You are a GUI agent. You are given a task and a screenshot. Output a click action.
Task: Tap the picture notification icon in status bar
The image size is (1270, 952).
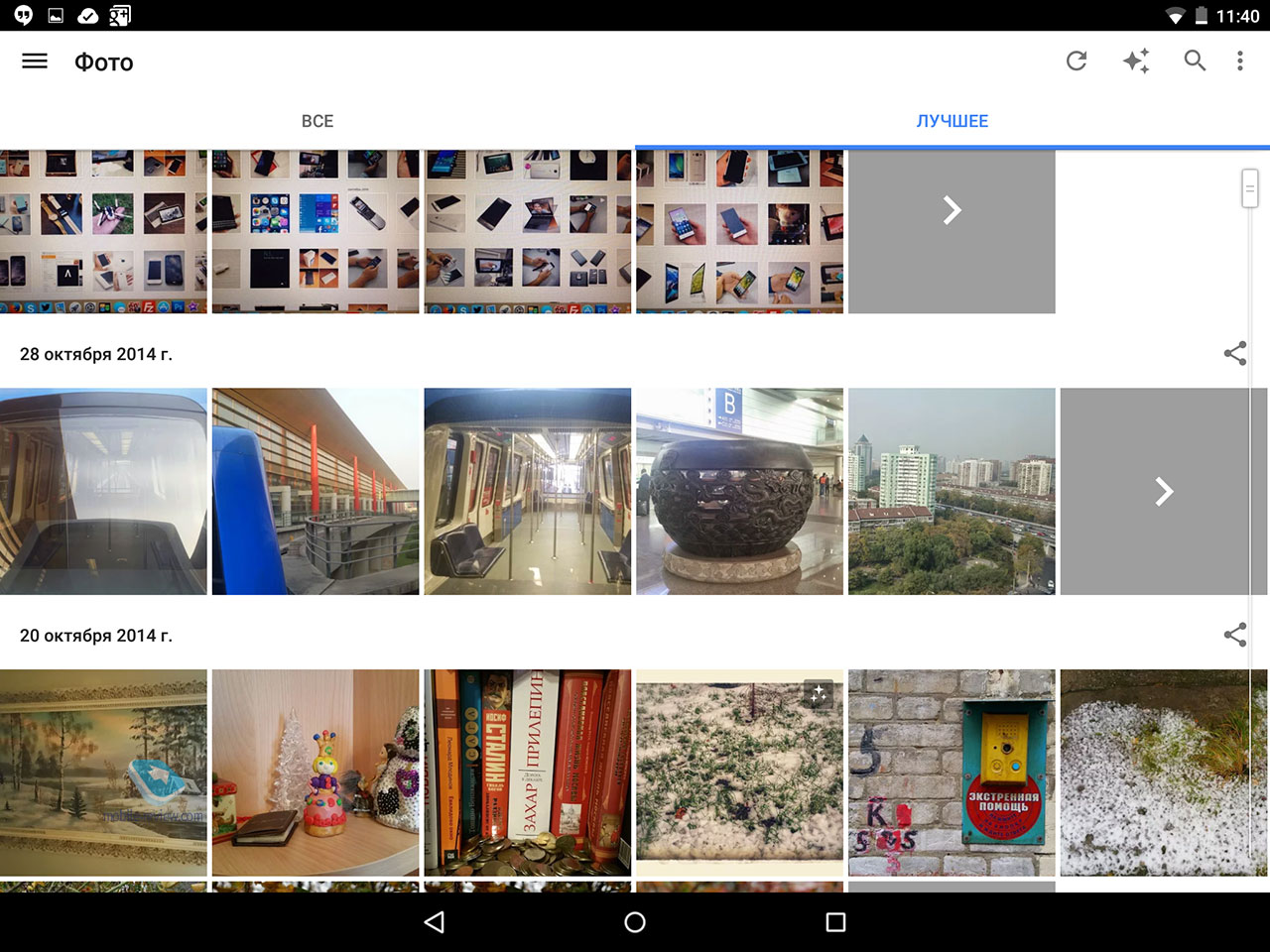click(56, 15)
